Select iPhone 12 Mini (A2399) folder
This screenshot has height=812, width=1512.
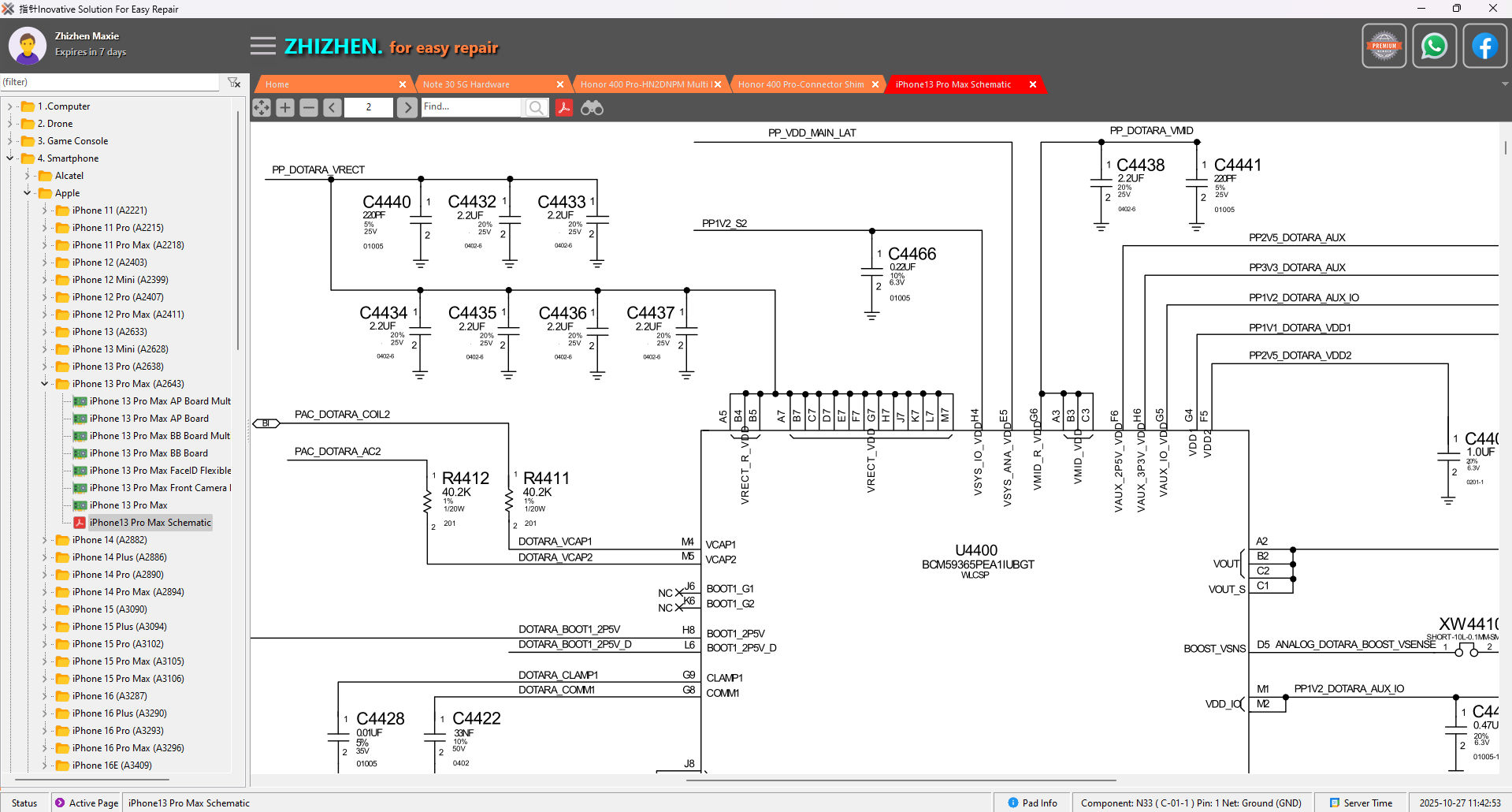120,280
